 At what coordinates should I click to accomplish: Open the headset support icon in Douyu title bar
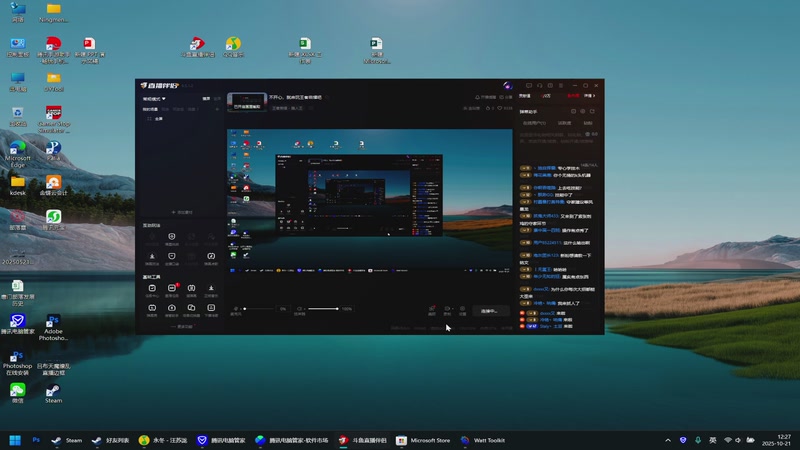pos(539,86)
